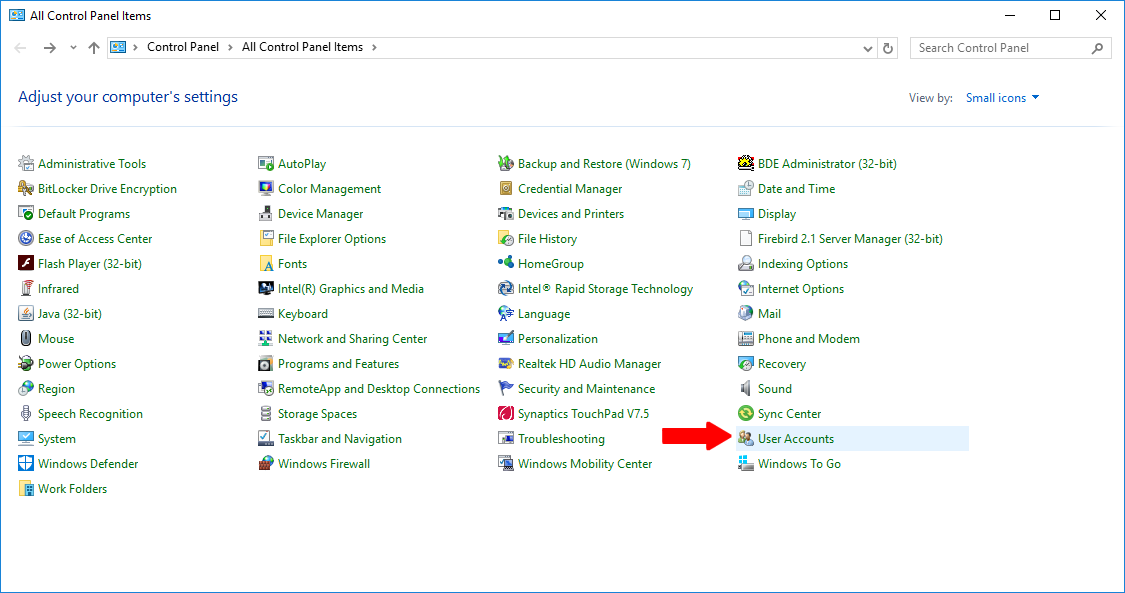Open Storage Spaces link
This screenshot has height=593, width=1125.
[x=317, y=414]
